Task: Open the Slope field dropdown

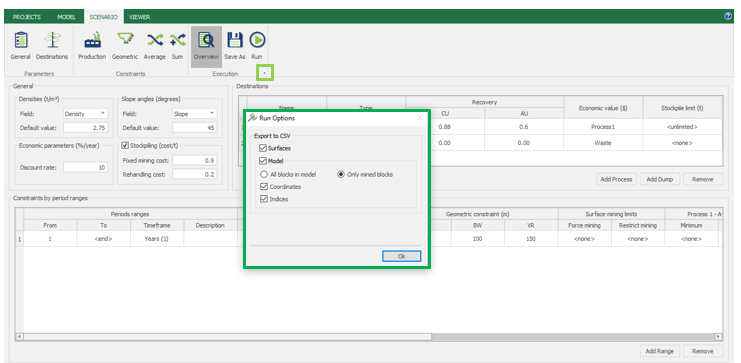Action: (x=194, y=114)
